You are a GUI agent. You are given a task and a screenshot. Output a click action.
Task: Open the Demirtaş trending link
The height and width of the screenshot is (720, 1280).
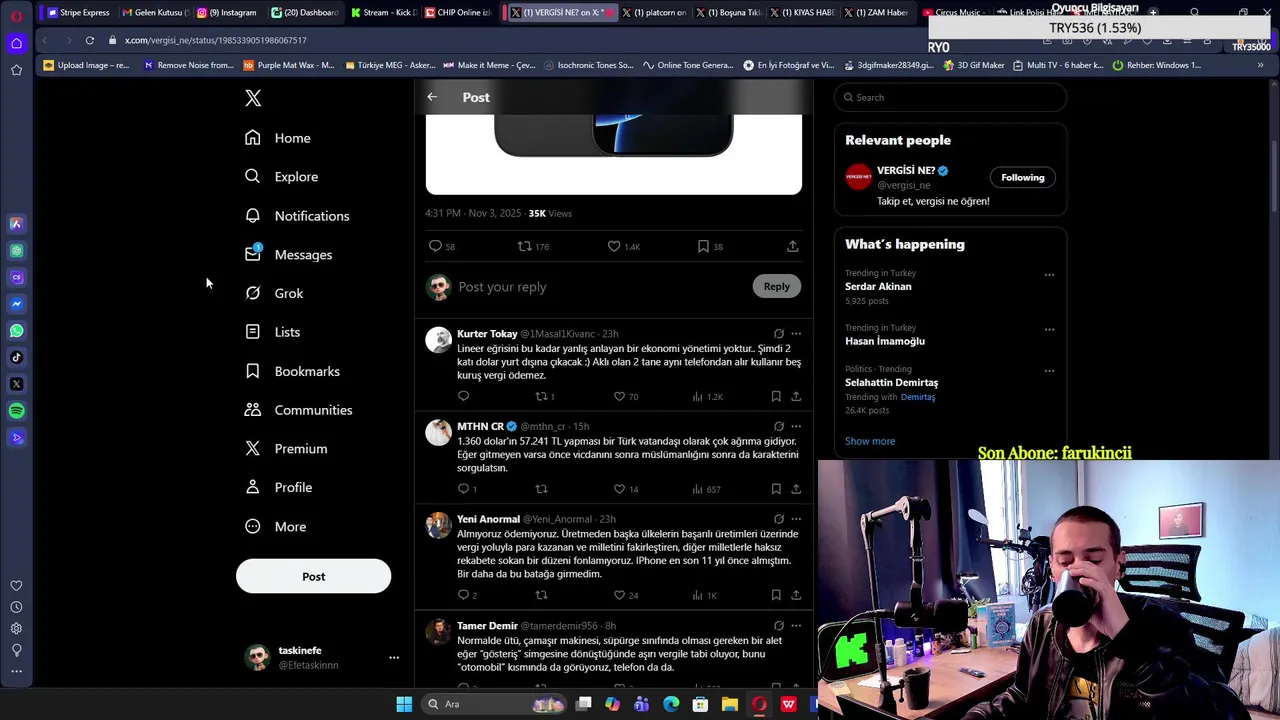pyautogui.click(x=917, y=397)
